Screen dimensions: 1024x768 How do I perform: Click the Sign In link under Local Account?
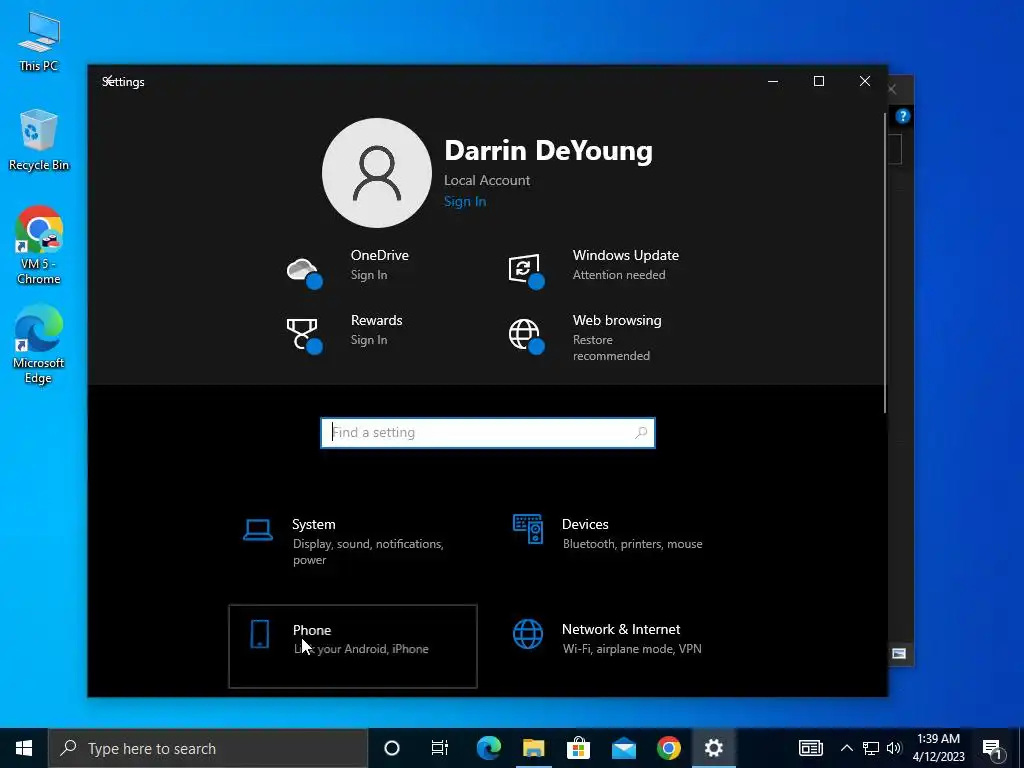pyautogui.click(x=465, y=201)
